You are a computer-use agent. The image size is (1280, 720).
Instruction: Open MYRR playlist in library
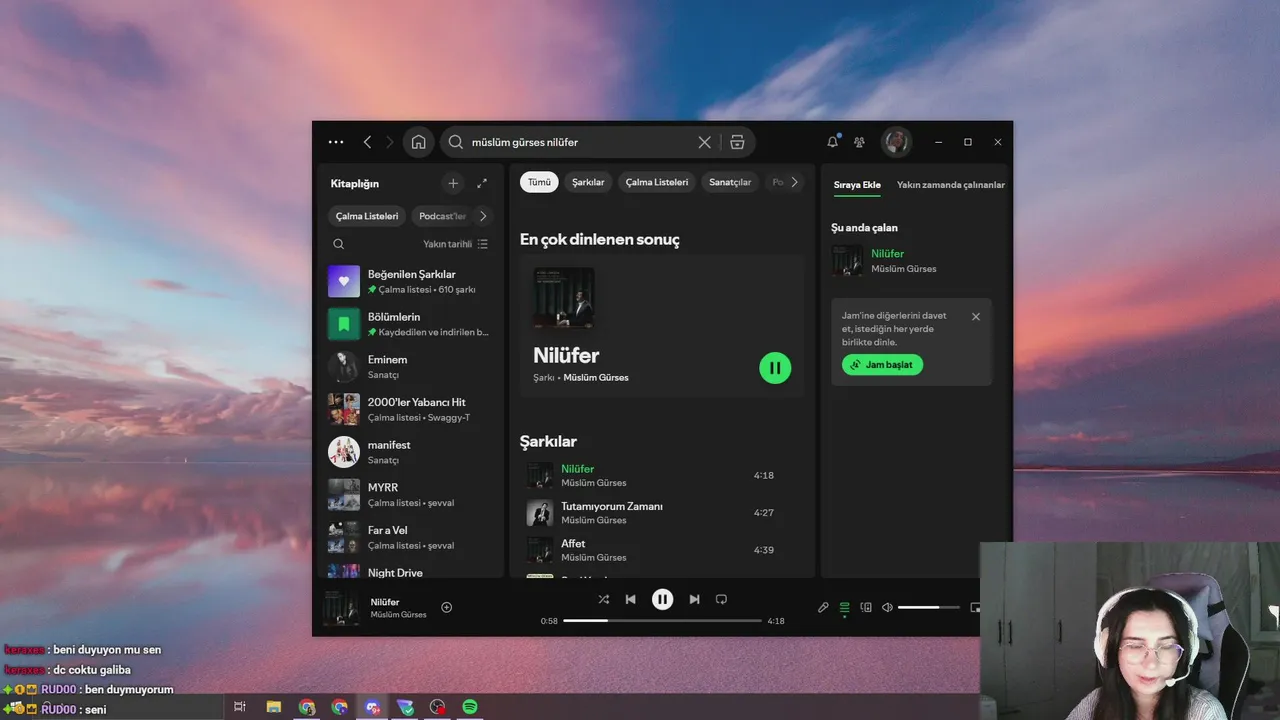[x=411, y=495]
